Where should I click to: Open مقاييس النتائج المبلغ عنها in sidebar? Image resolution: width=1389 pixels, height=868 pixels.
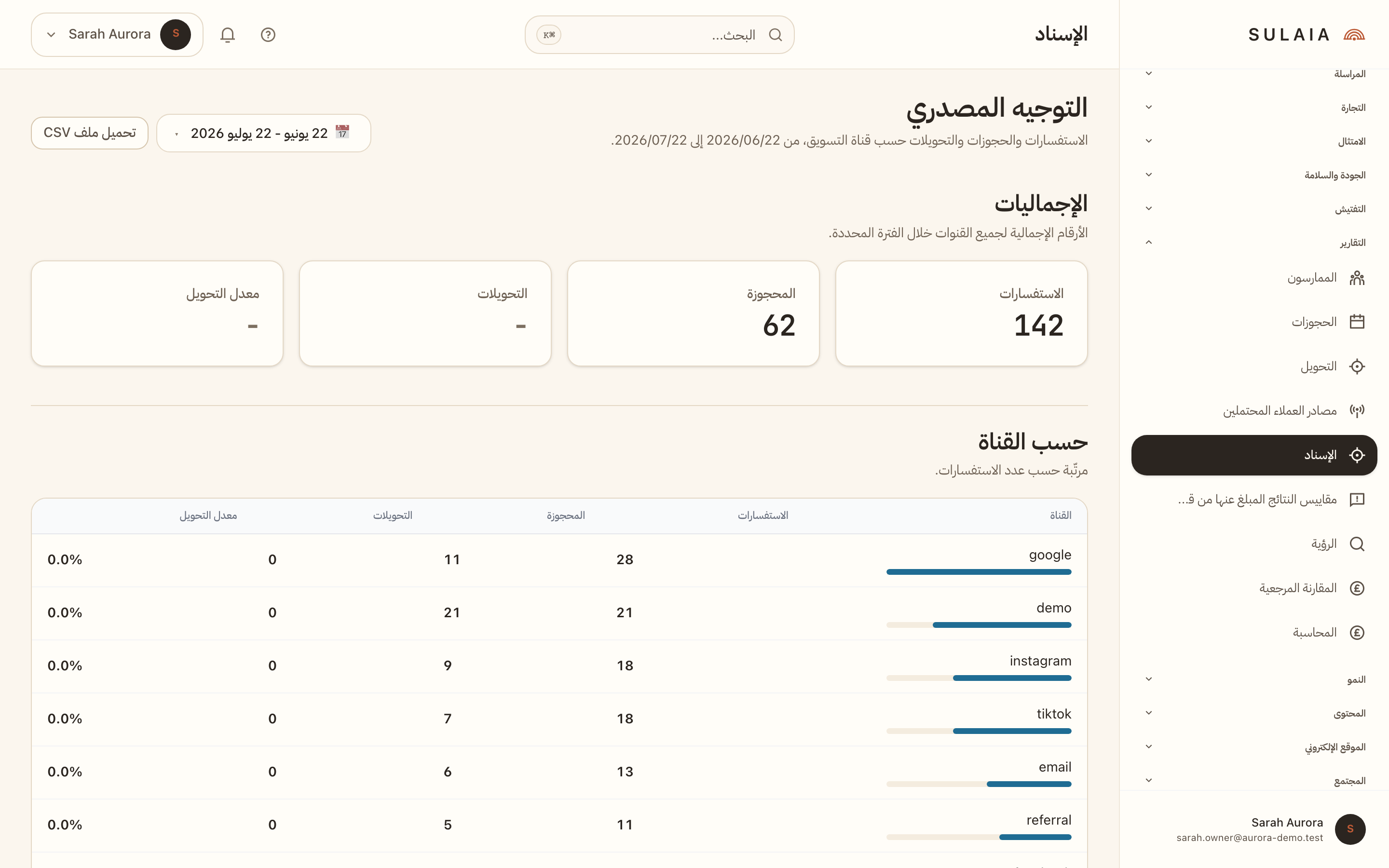[x=1254, y=500]
